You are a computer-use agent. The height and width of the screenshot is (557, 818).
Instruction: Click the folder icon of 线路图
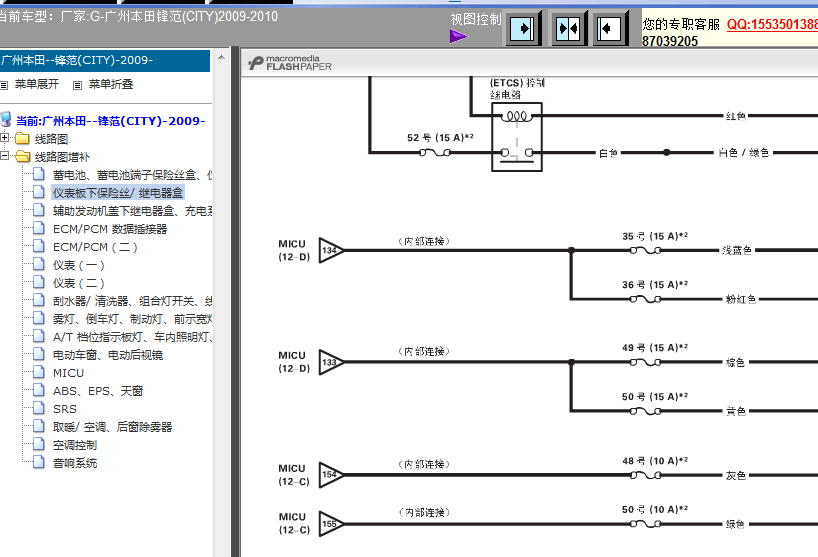(22, 138)
